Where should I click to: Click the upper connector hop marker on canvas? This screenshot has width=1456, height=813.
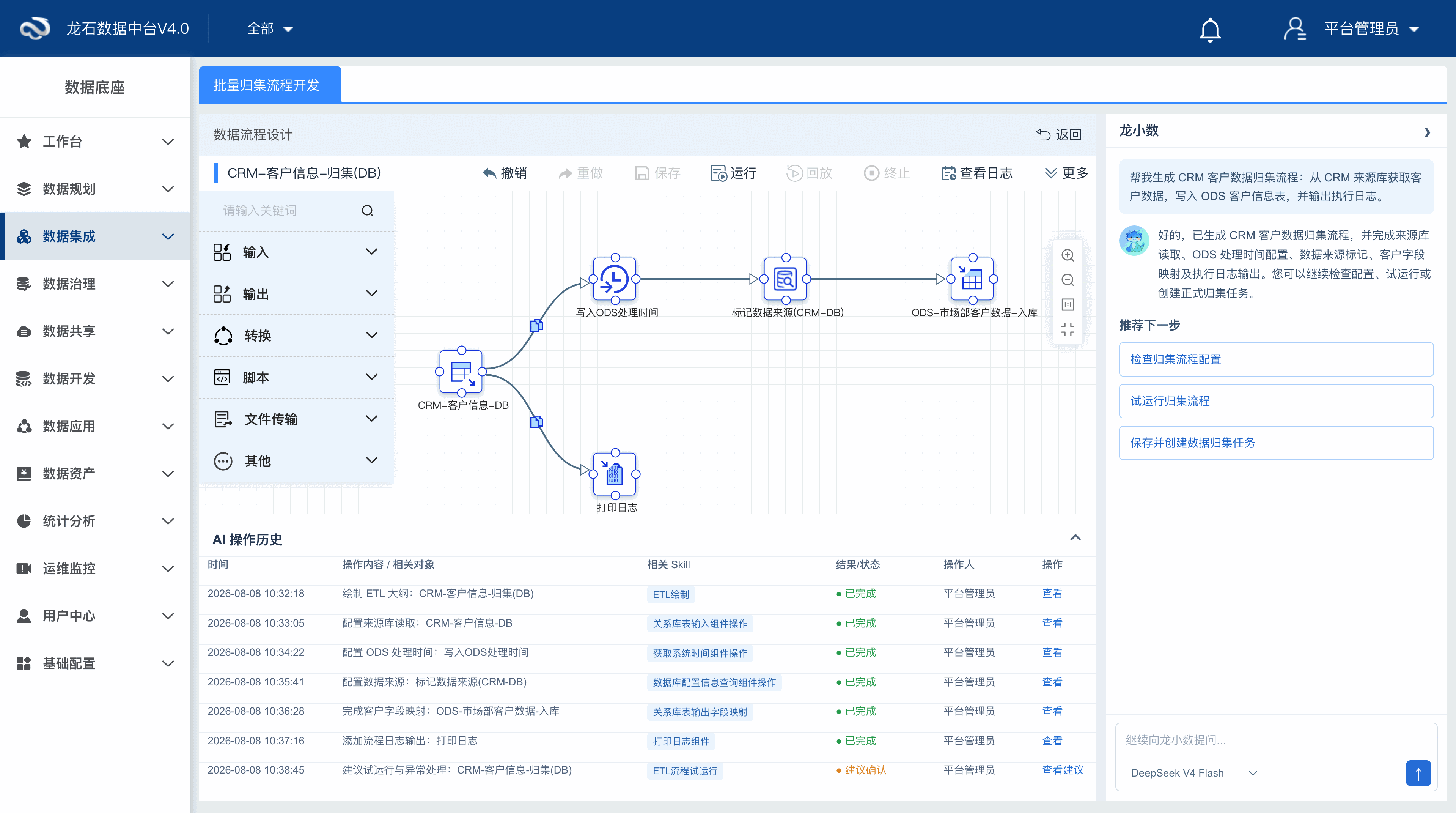[x=536, y=325]
